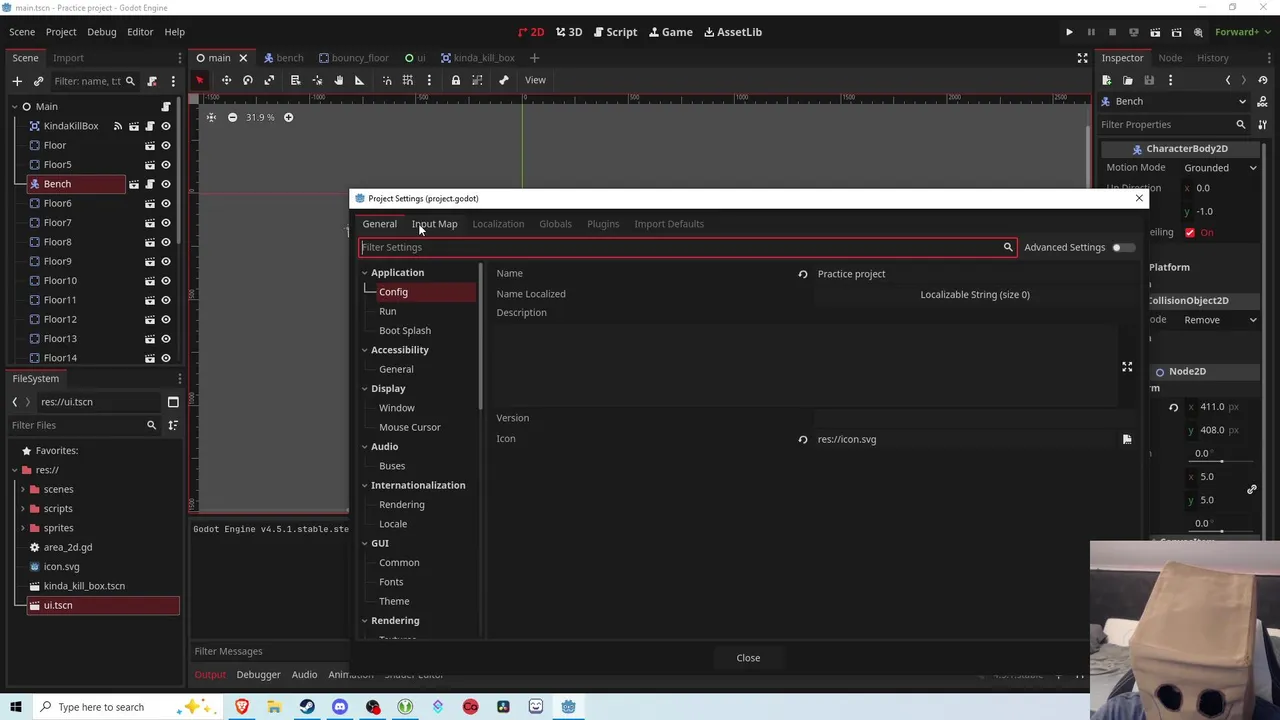Open the remote deploy icon

(x=1133, y=32)
